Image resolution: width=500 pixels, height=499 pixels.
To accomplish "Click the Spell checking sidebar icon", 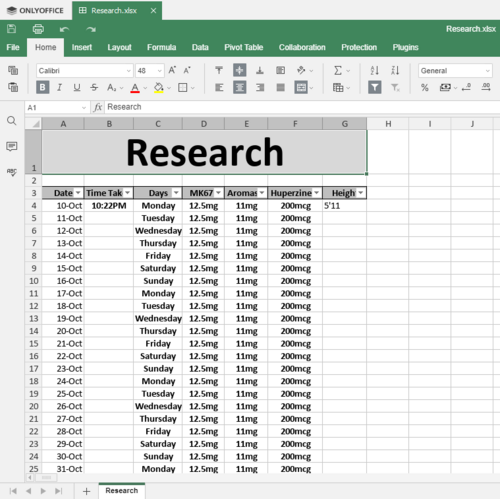I will pos(12,172).
